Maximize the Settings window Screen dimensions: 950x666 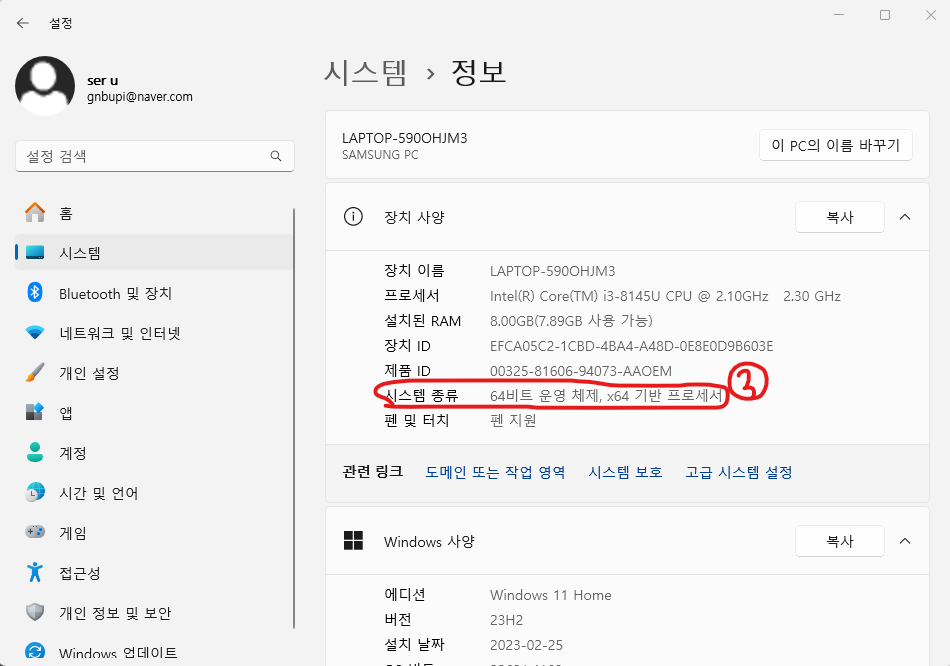(885, 15)
